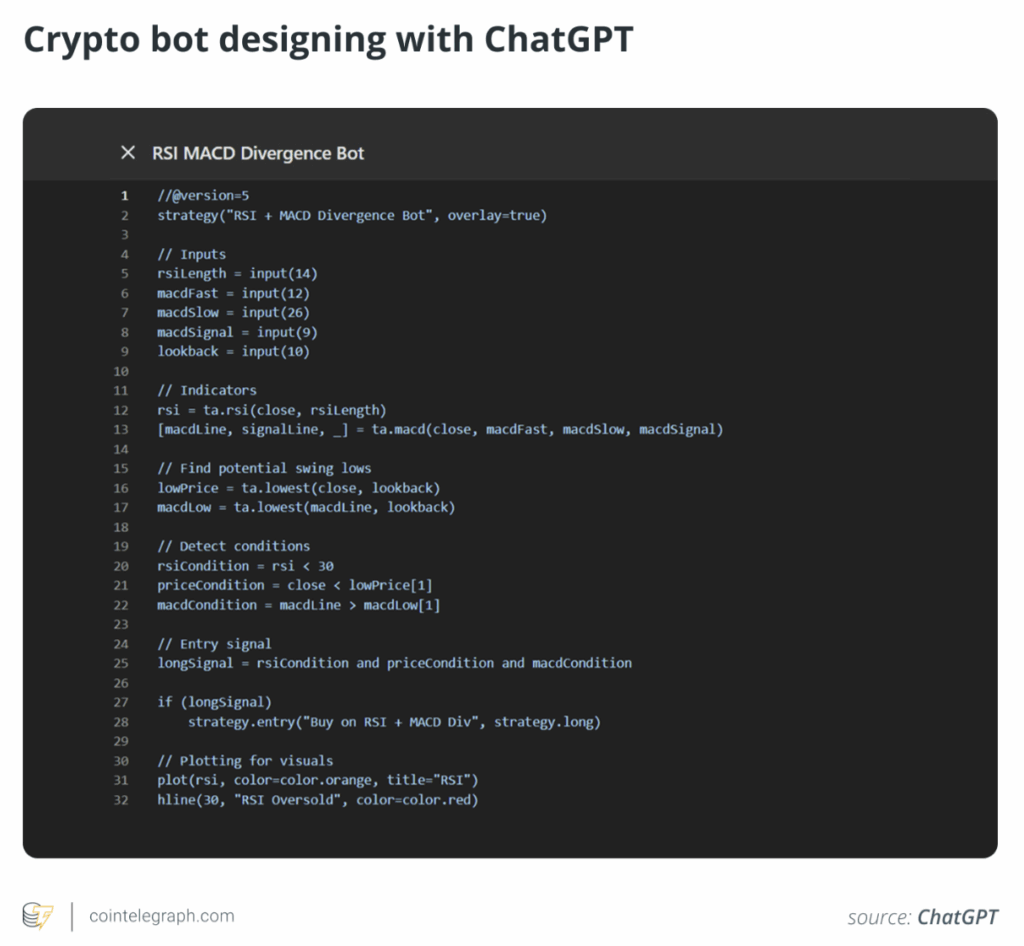Select the RSI MACD Divergence Bot title
The width and height of the screenshot is (1024, 946).
[x=258, y=153]
